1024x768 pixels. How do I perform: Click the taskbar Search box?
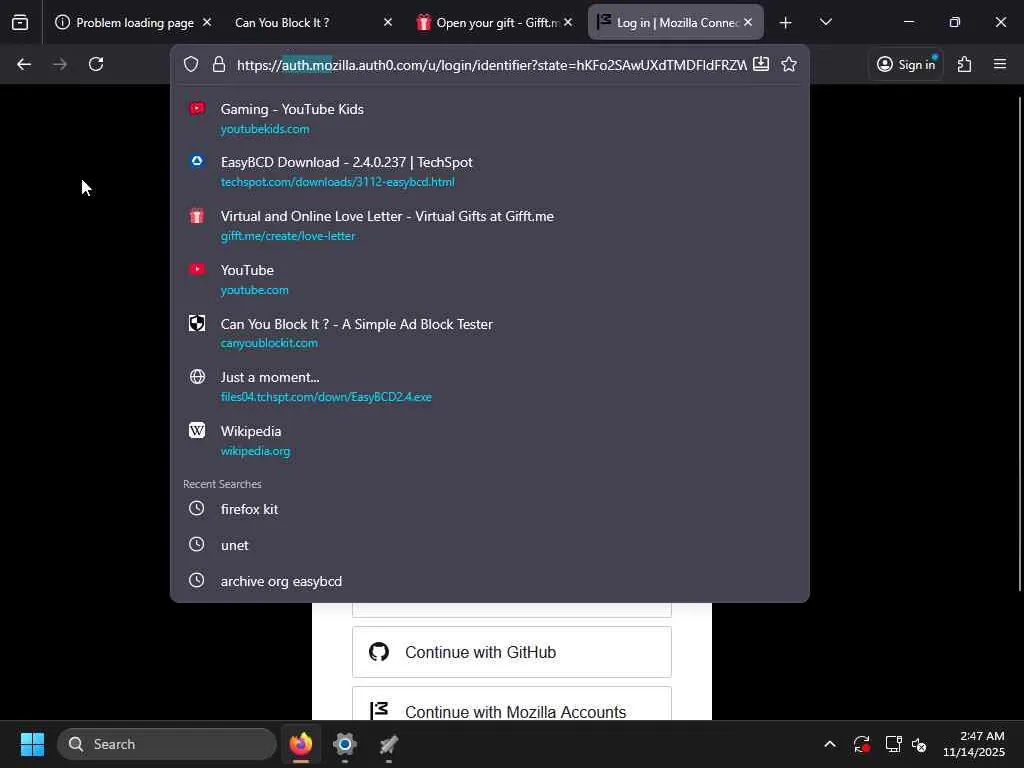[x=167, y=744]
